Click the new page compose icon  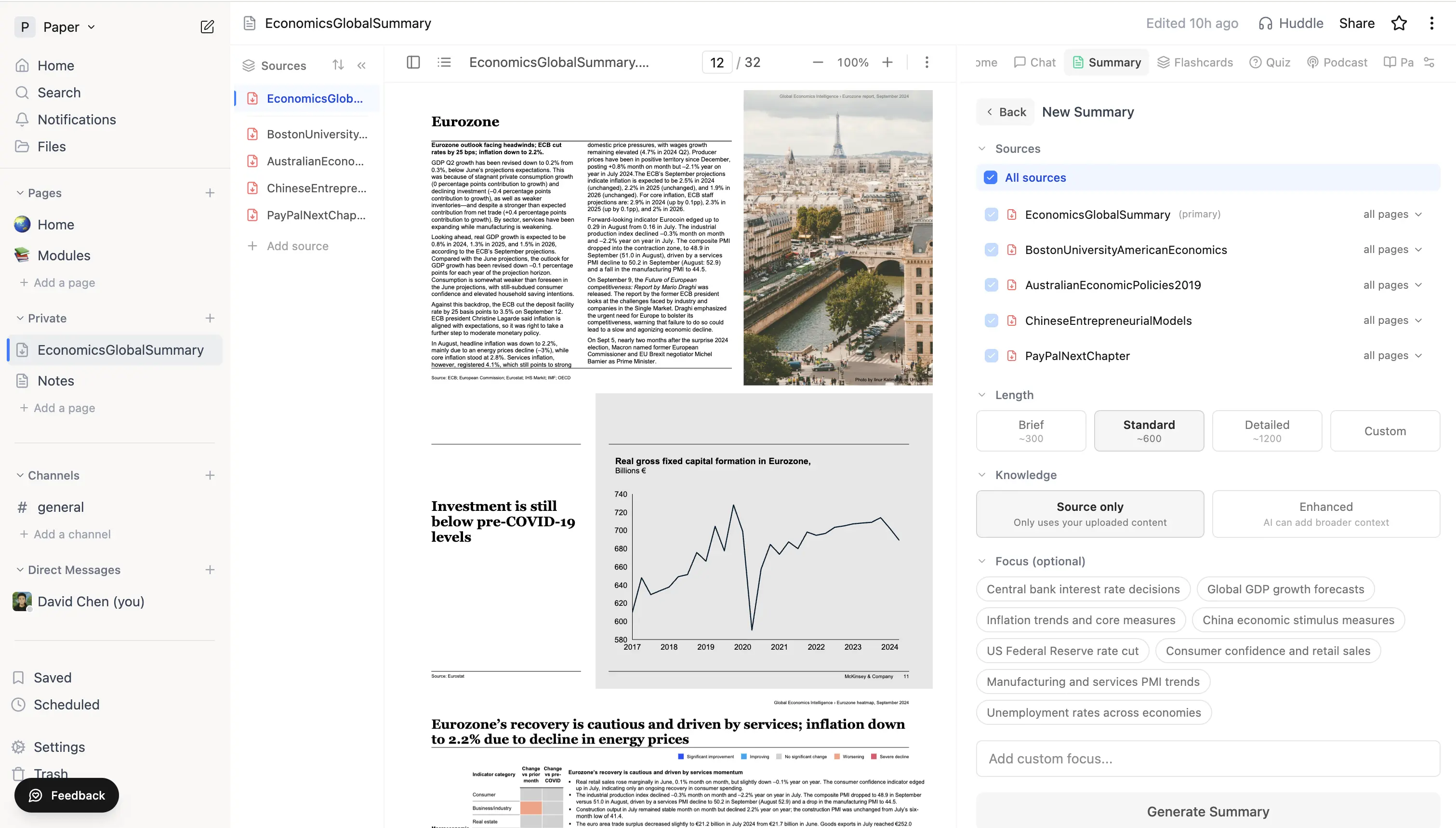click(208, 27)
